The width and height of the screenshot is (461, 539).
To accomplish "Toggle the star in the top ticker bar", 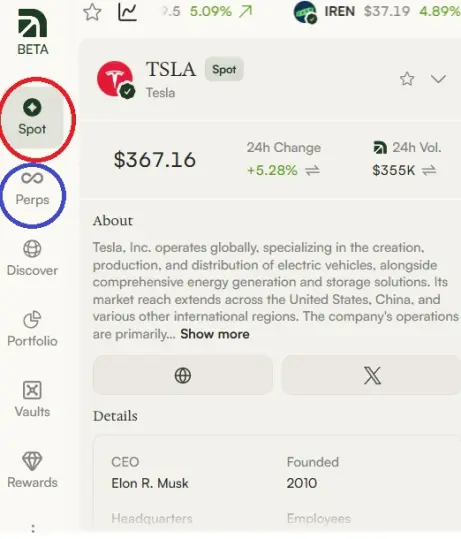I will [92, 12].
